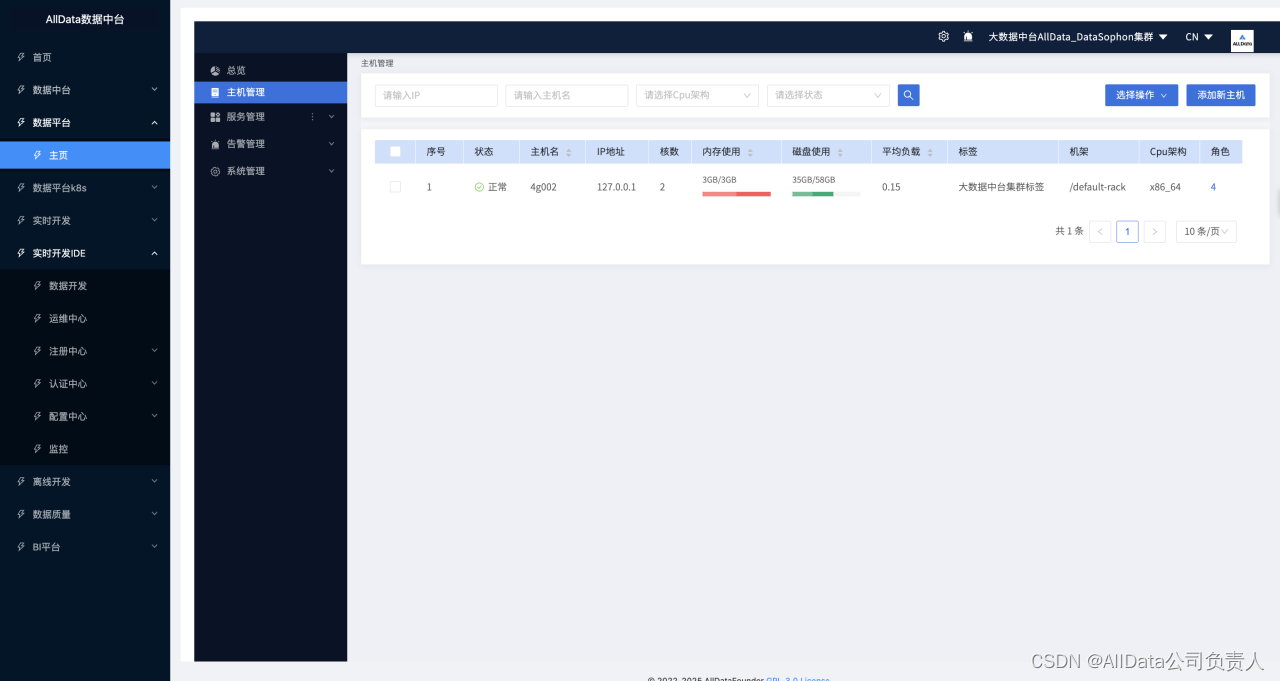This screenshot has height=681, width=1280.
Task: Expand the 注册中心 sidebar chevron
Action: [x=154, y=351]
